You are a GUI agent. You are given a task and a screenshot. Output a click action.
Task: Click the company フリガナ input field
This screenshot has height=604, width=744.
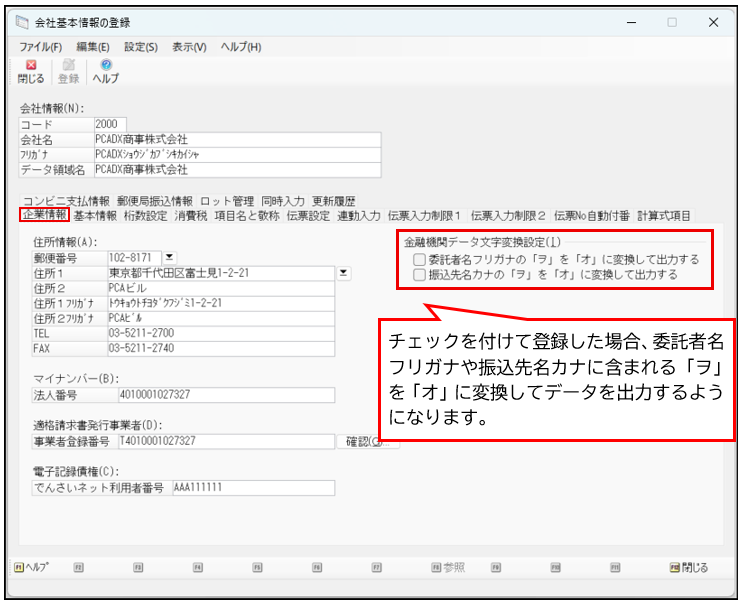[x=237, y=155]
